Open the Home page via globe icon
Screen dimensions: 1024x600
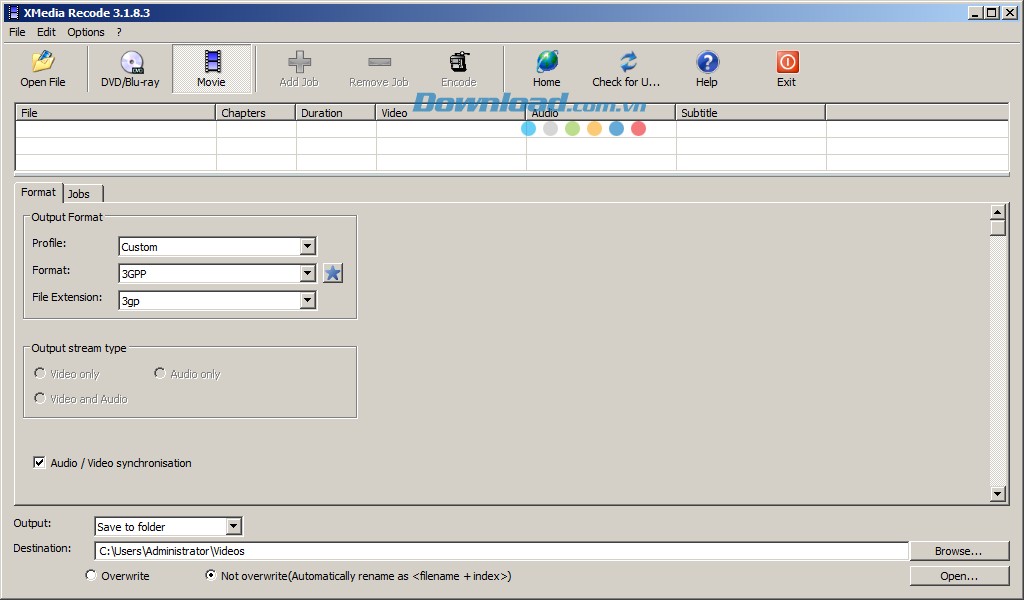tap(546, 67)
